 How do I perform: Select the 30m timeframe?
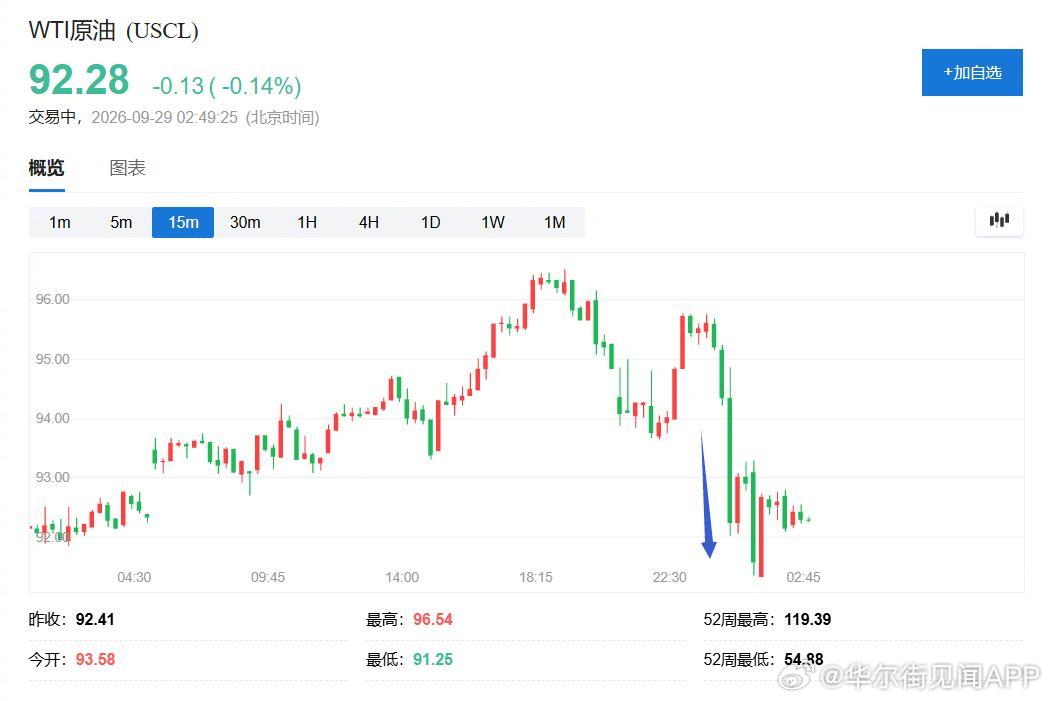[245, 222]
